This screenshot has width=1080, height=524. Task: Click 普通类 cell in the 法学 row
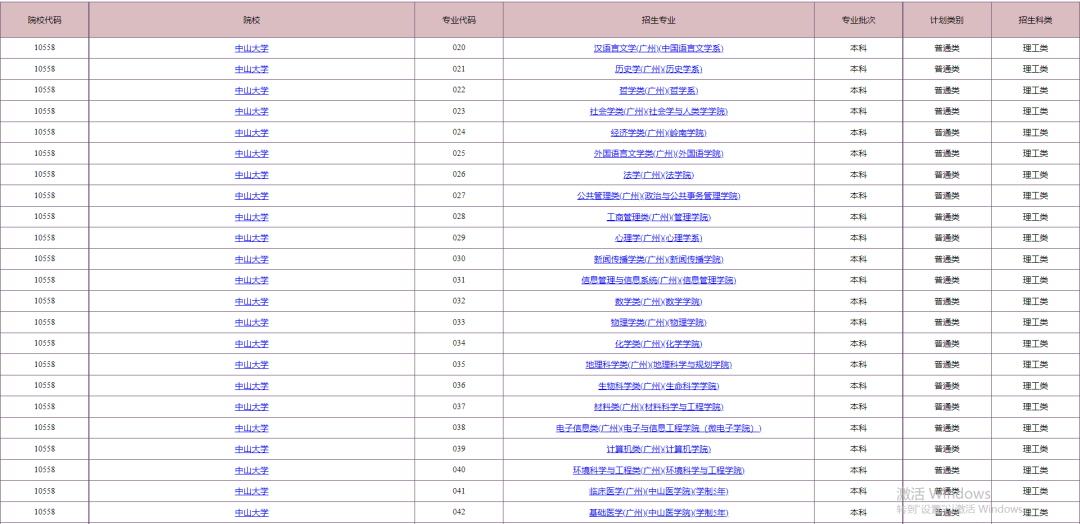point(947,175)
